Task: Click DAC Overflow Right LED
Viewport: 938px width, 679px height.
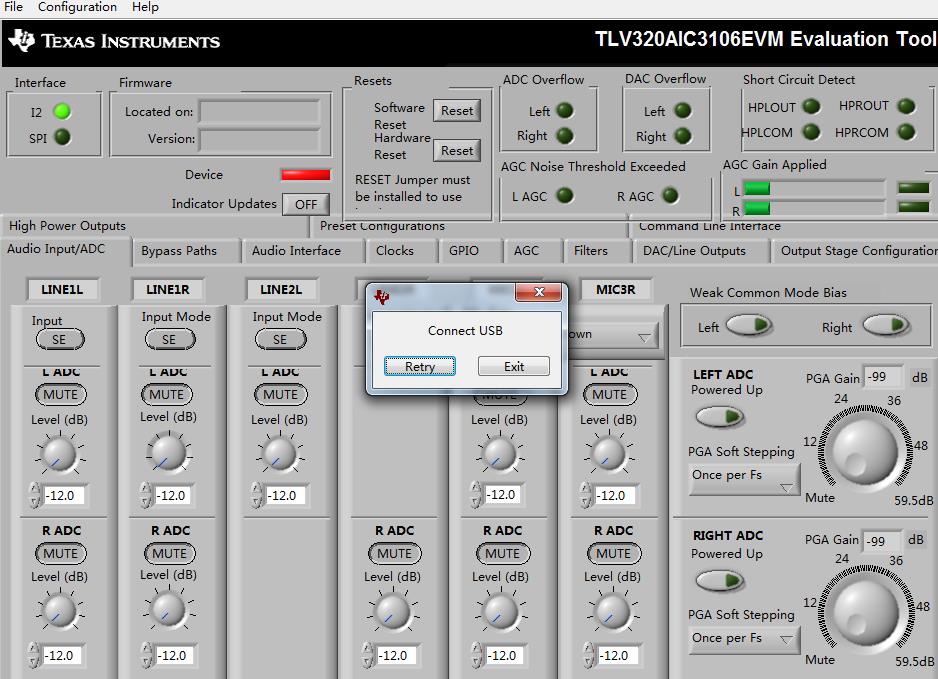Action: coord(683,136)
